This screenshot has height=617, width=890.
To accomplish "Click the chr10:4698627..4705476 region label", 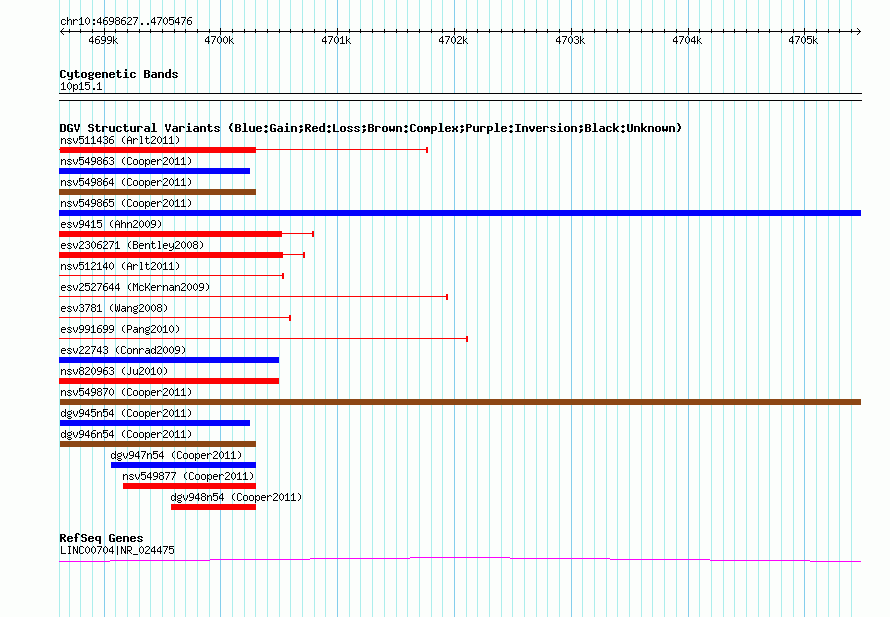I will point(126,21).
